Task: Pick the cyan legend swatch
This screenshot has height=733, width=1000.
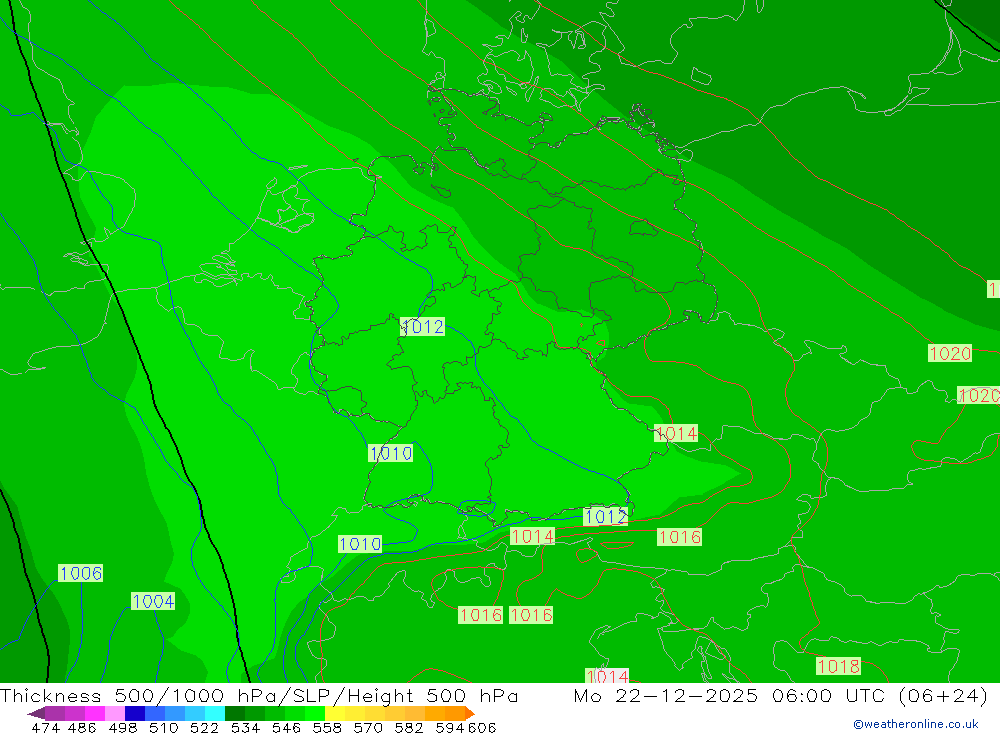Action: tap(215, 713)
